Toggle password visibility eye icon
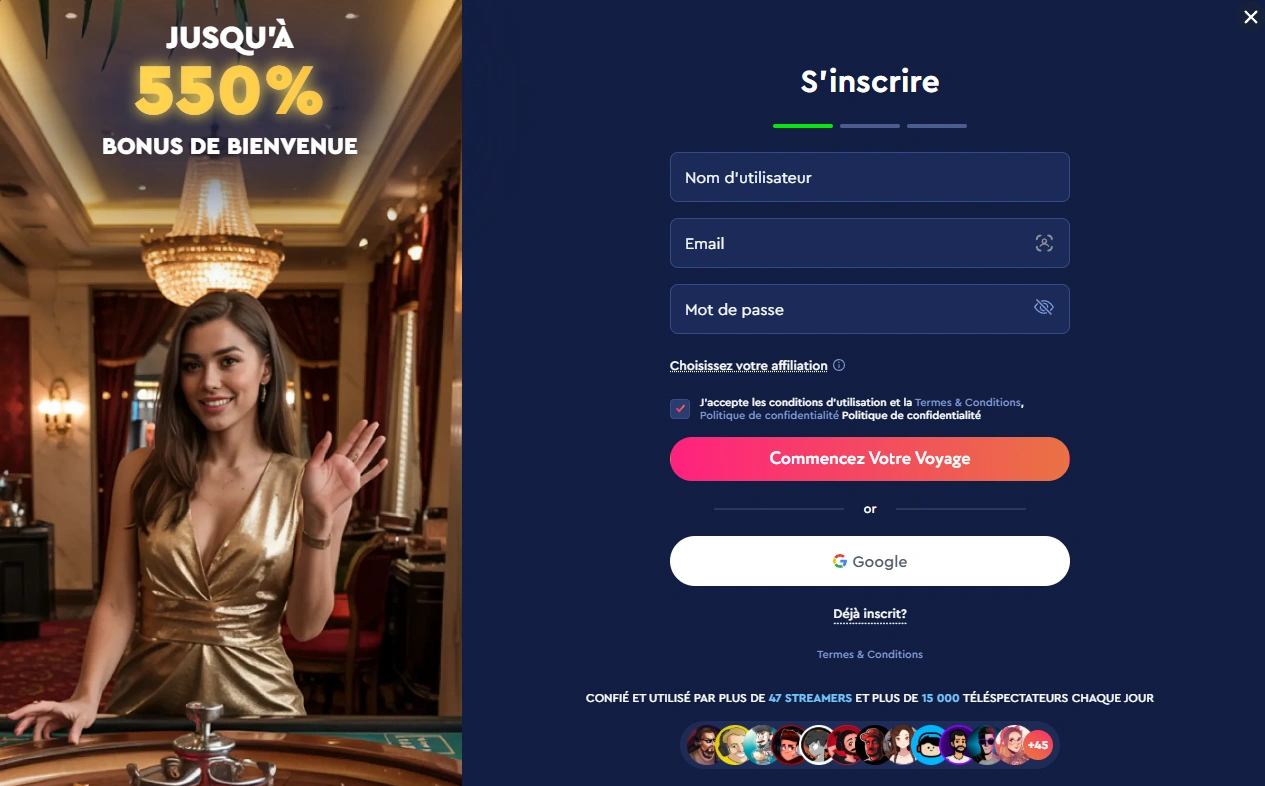Viewport: 1265px width, 786px height. click(x=1044, y=307)
